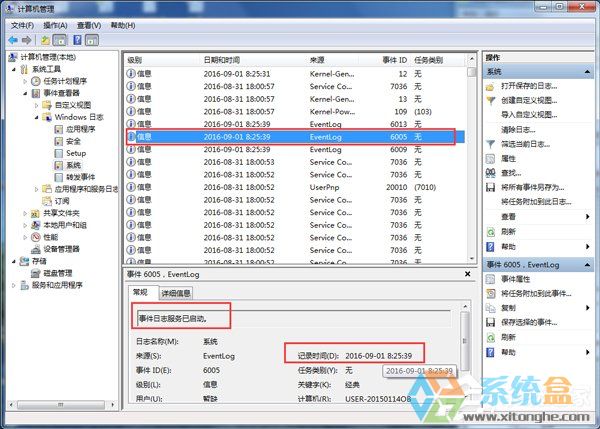Screen dimensions: 600x429
Task: Expand the 自定义视图 node arrow
Action: point(37,105)
